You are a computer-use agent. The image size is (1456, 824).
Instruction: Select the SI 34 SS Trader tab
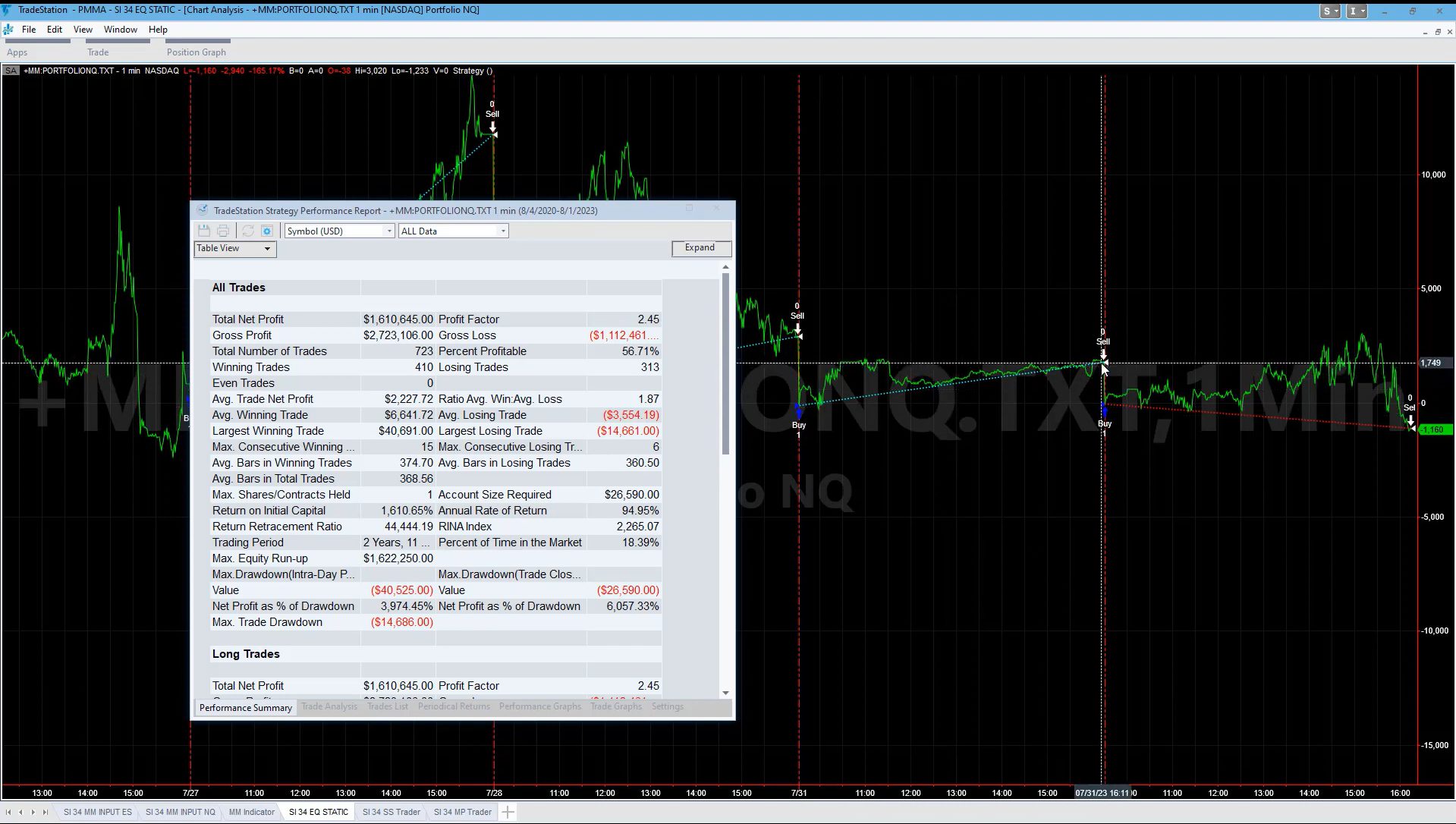click(x=390, y=812)
